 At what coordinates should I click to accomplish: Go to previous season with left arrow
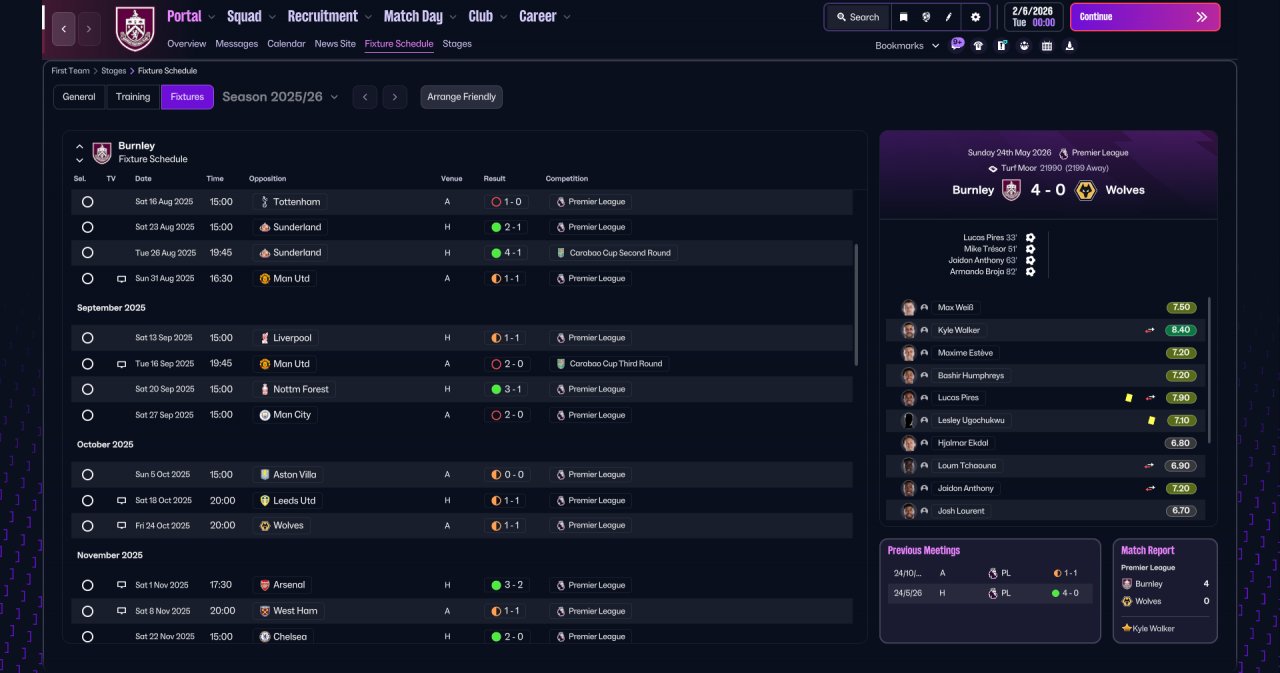[365, 97]
